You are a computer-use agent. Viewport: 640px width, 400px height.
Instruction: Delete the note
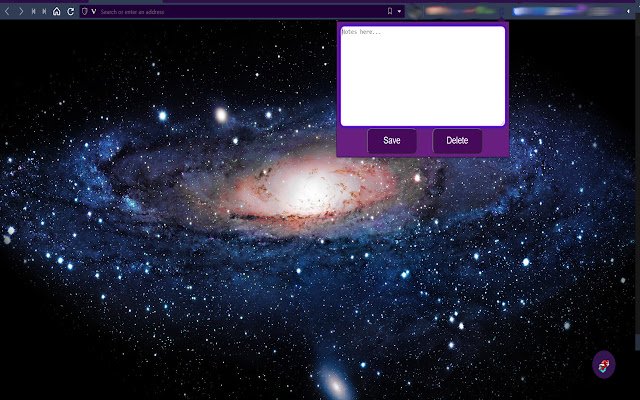(457, 141)
